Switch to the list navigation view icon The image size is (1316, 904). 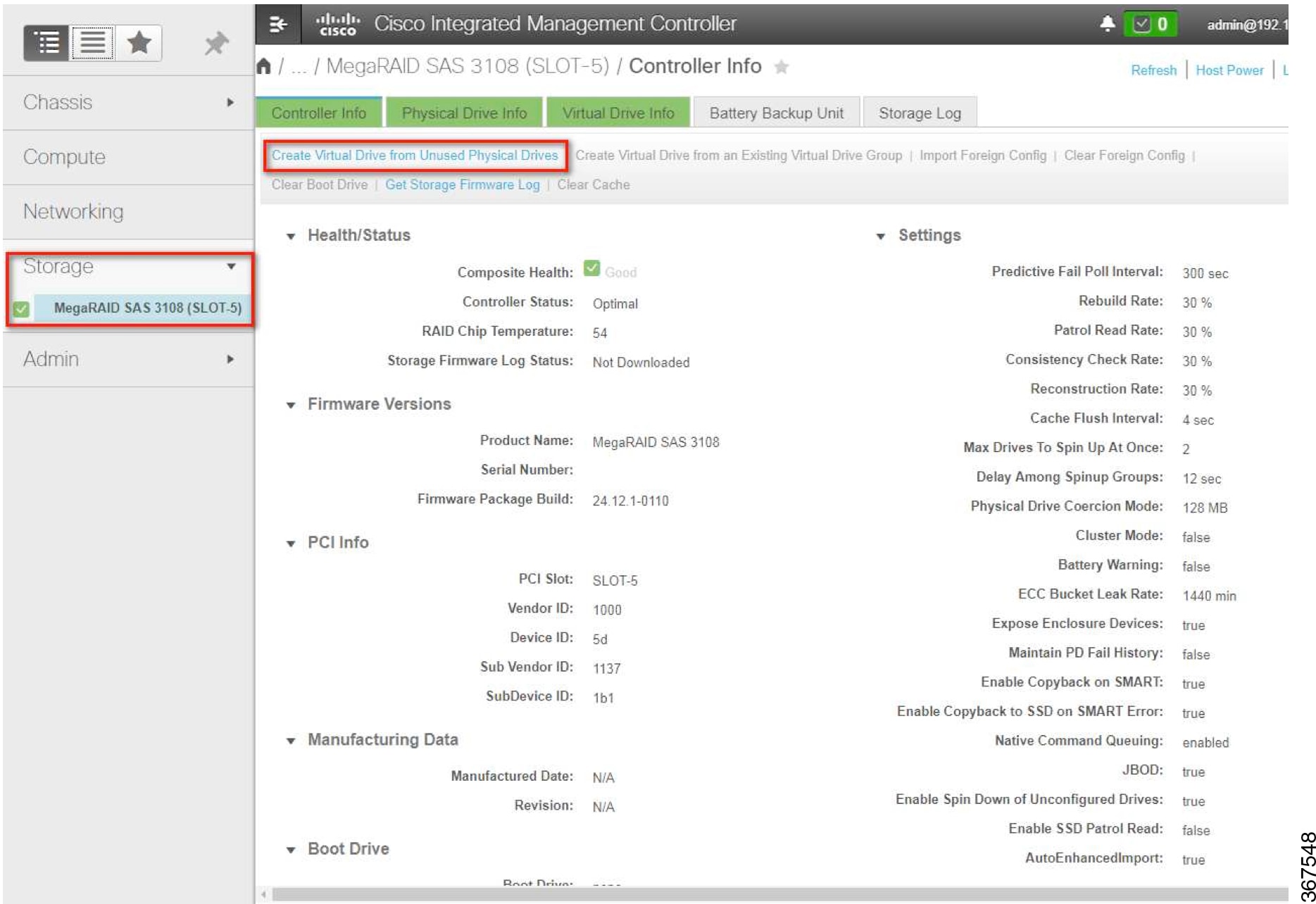[92, 43]
